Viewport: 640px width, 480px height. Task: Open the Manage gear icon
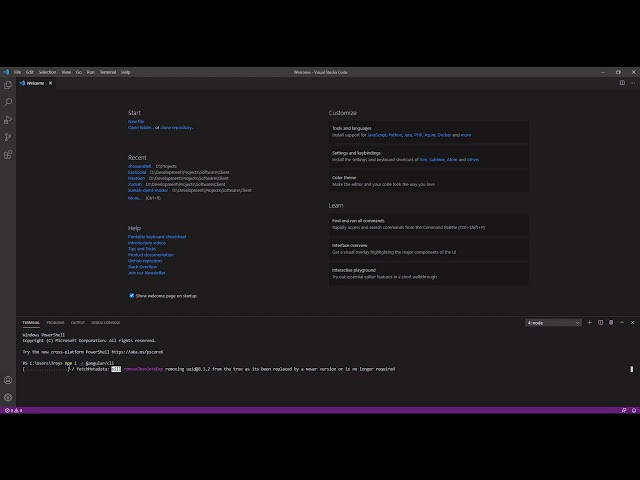click(8, 397)
